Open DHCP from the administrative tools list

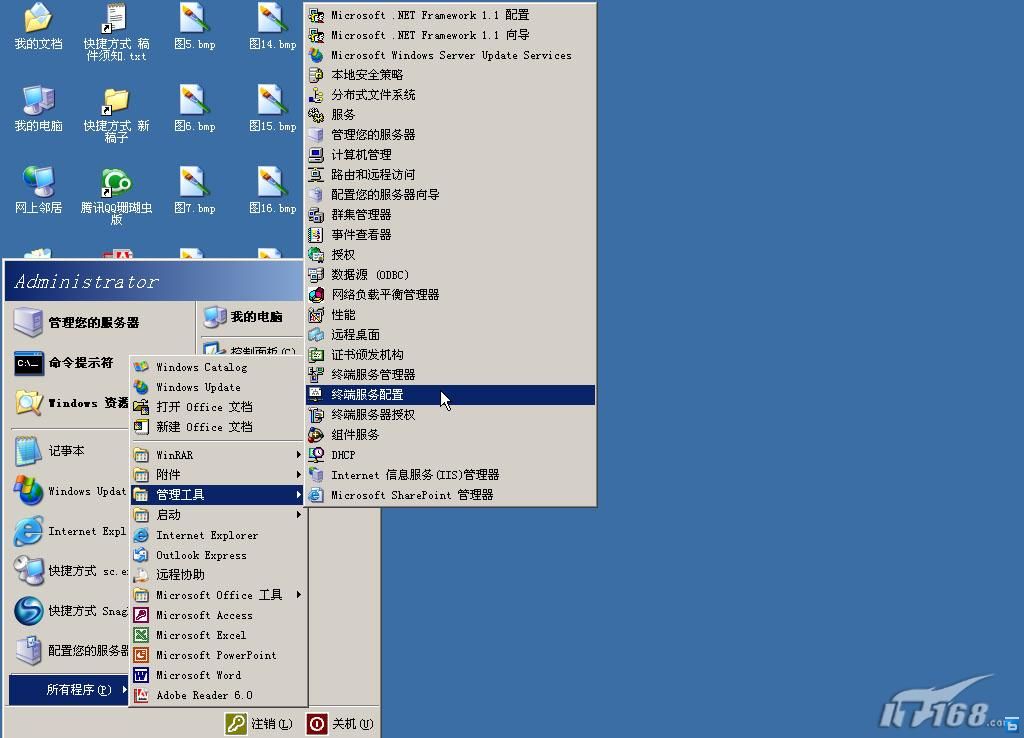pos(345,454)
